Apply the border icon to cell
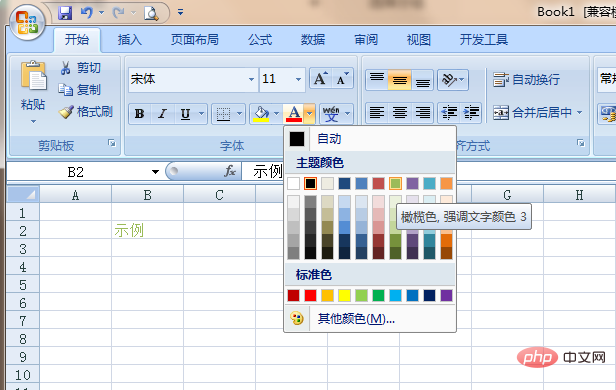Image resolution: width=616 pixels, height=390 pixels. [x=224, y=114]
